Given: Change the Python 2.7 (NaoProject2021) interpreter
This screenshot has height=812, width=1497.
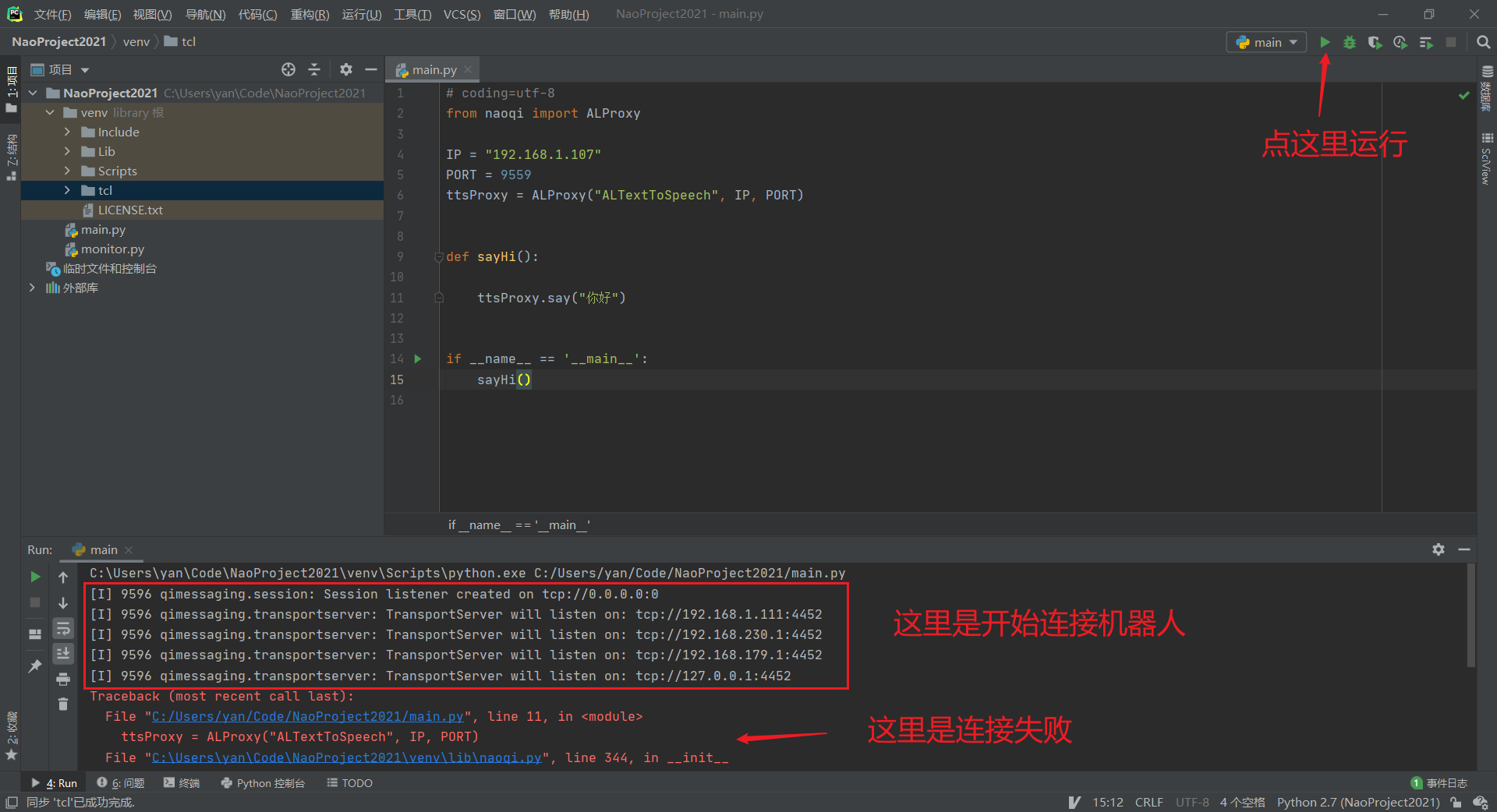Looking at the screenshot, I should click(1358, 802).
